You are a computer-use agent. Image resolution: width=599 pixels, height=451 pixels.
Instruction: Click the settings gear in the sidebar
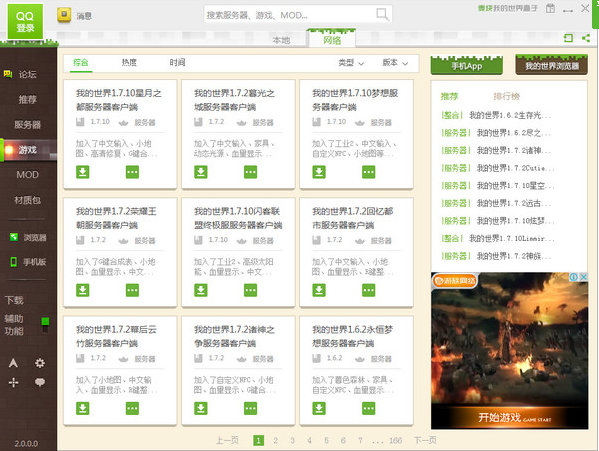[x=40, y=362]
